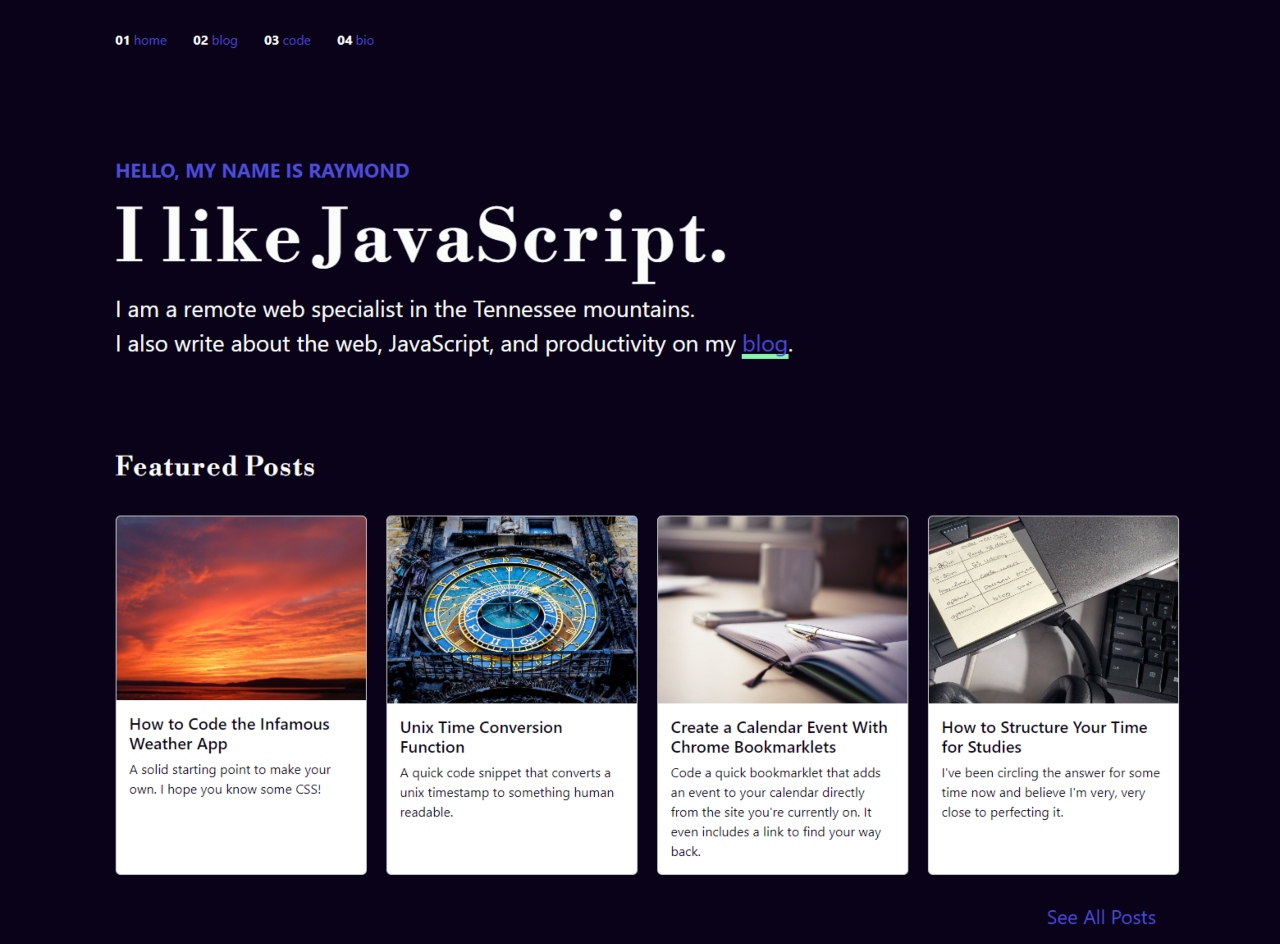Go to the home nav link
Image resolution: width=1280 pixels, height=944 pixels.
point(150,41)
